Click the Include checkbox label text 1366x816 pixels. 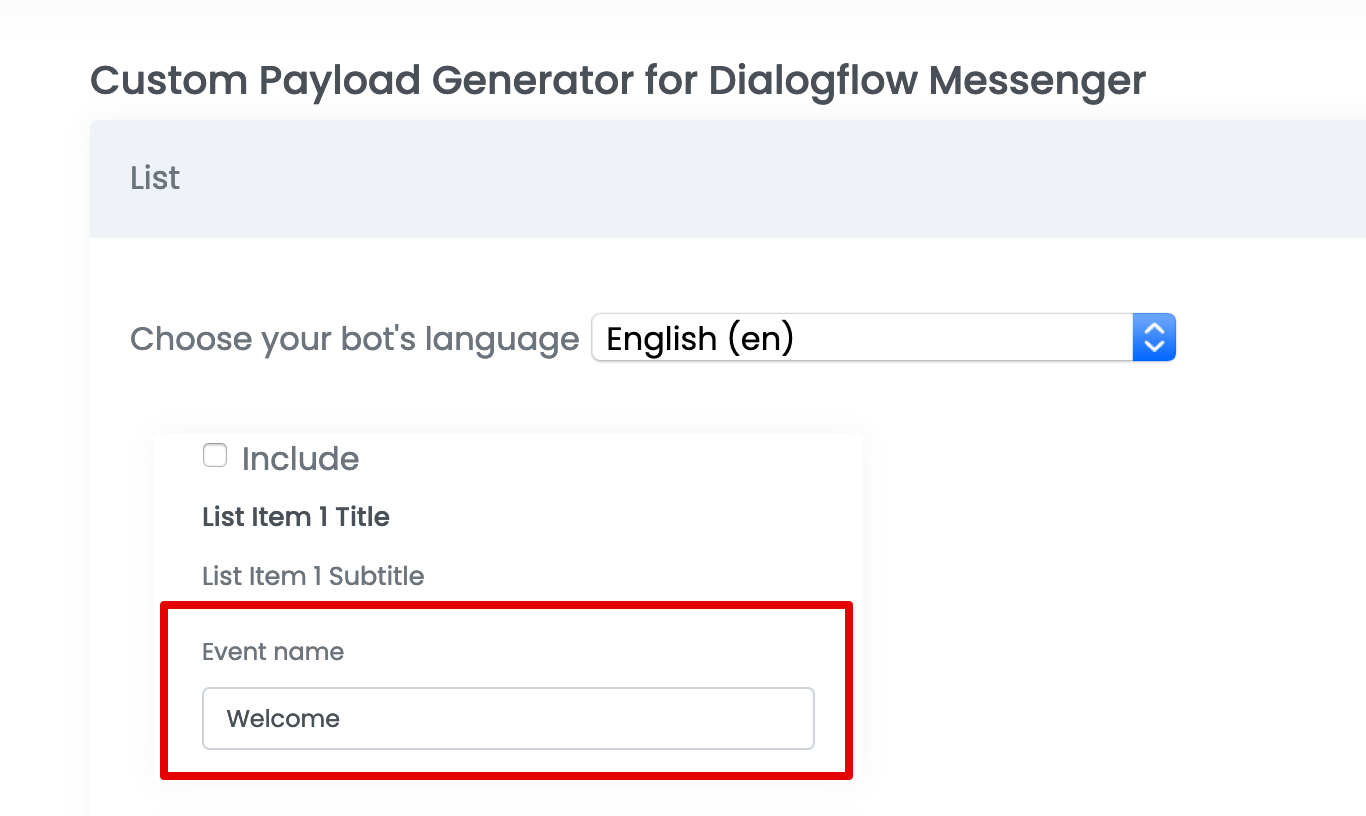300,459
